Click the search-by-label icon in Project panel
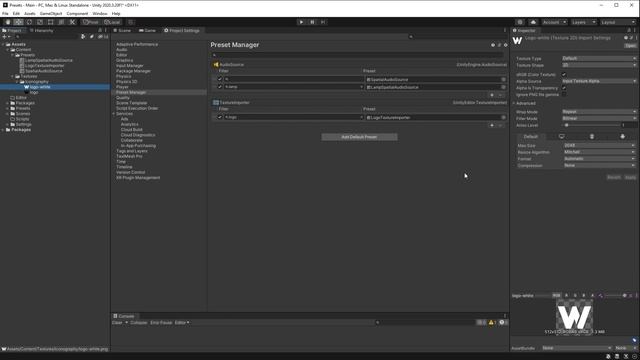 point(91,37)
